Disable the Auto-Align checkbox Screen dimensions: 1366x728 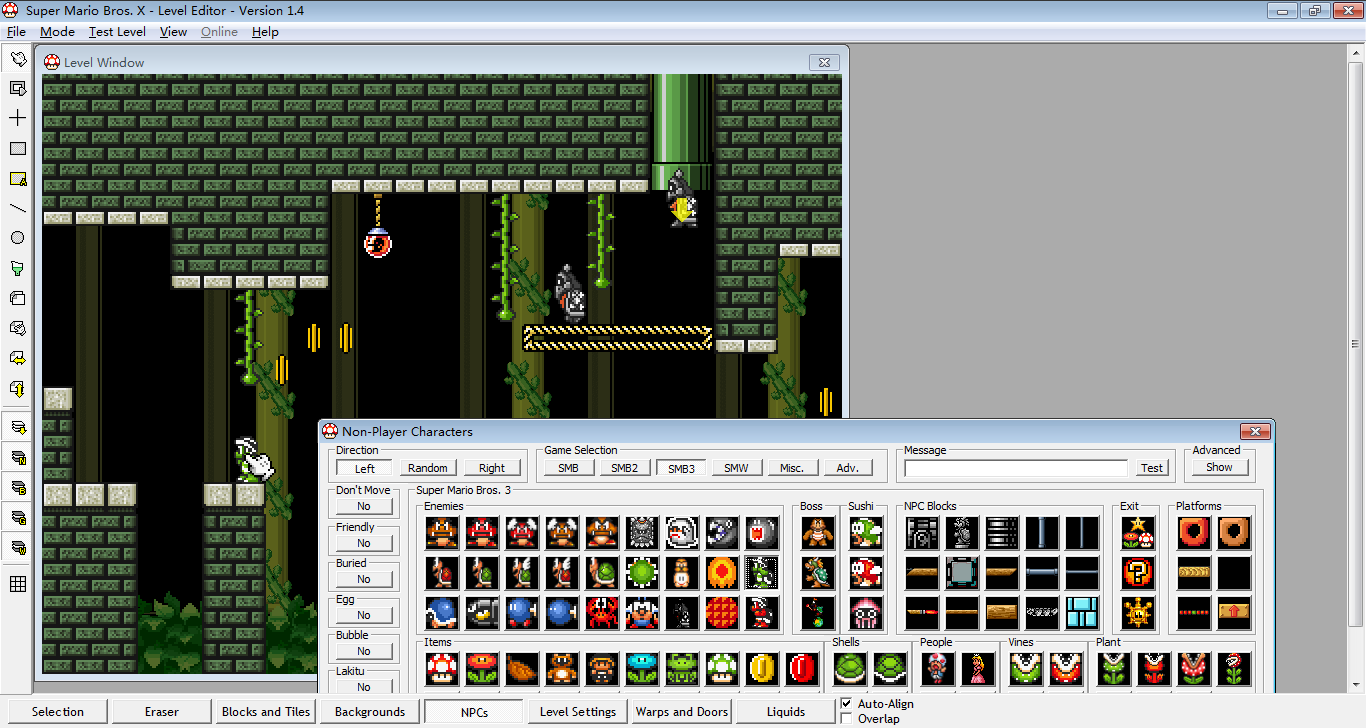(x=847, y=704)
